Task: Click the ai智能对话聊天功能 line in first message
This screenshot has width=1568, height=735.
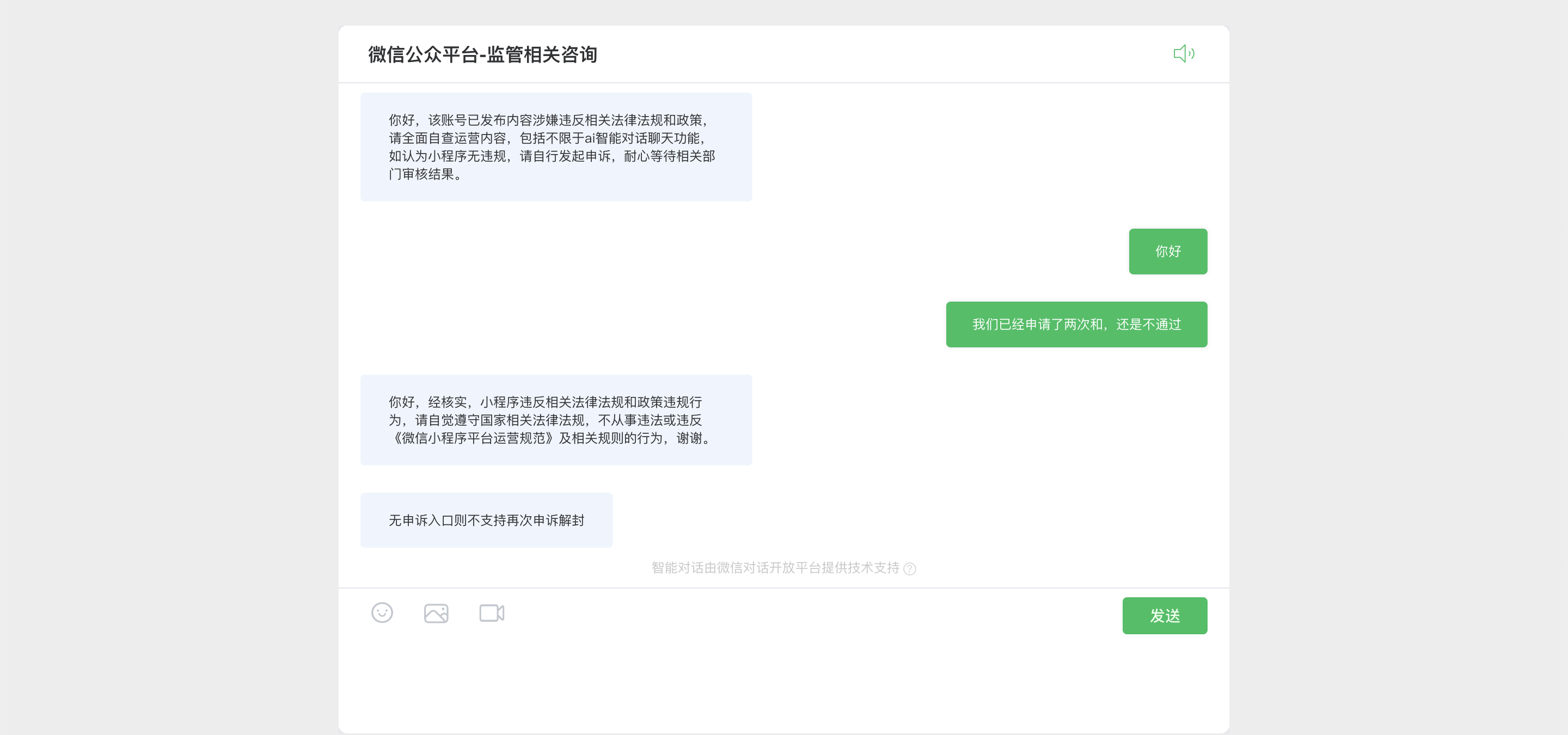Action: click(644, 138)
